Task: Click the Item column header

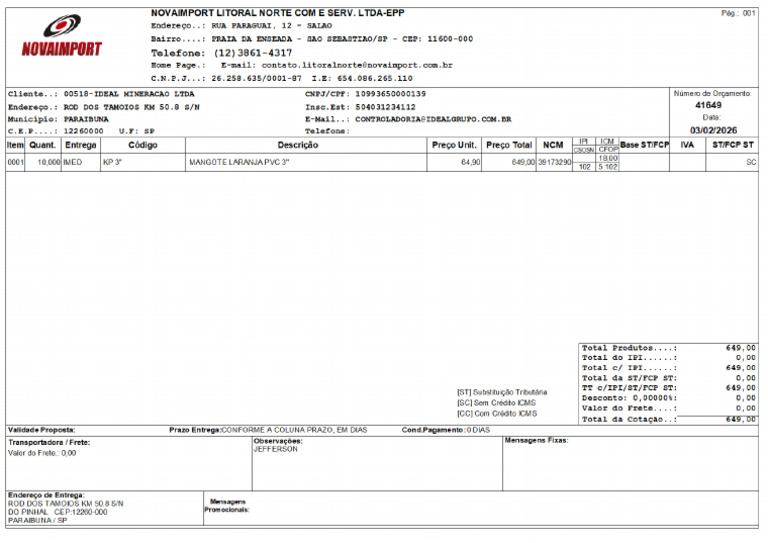Action: pos(15,145)
